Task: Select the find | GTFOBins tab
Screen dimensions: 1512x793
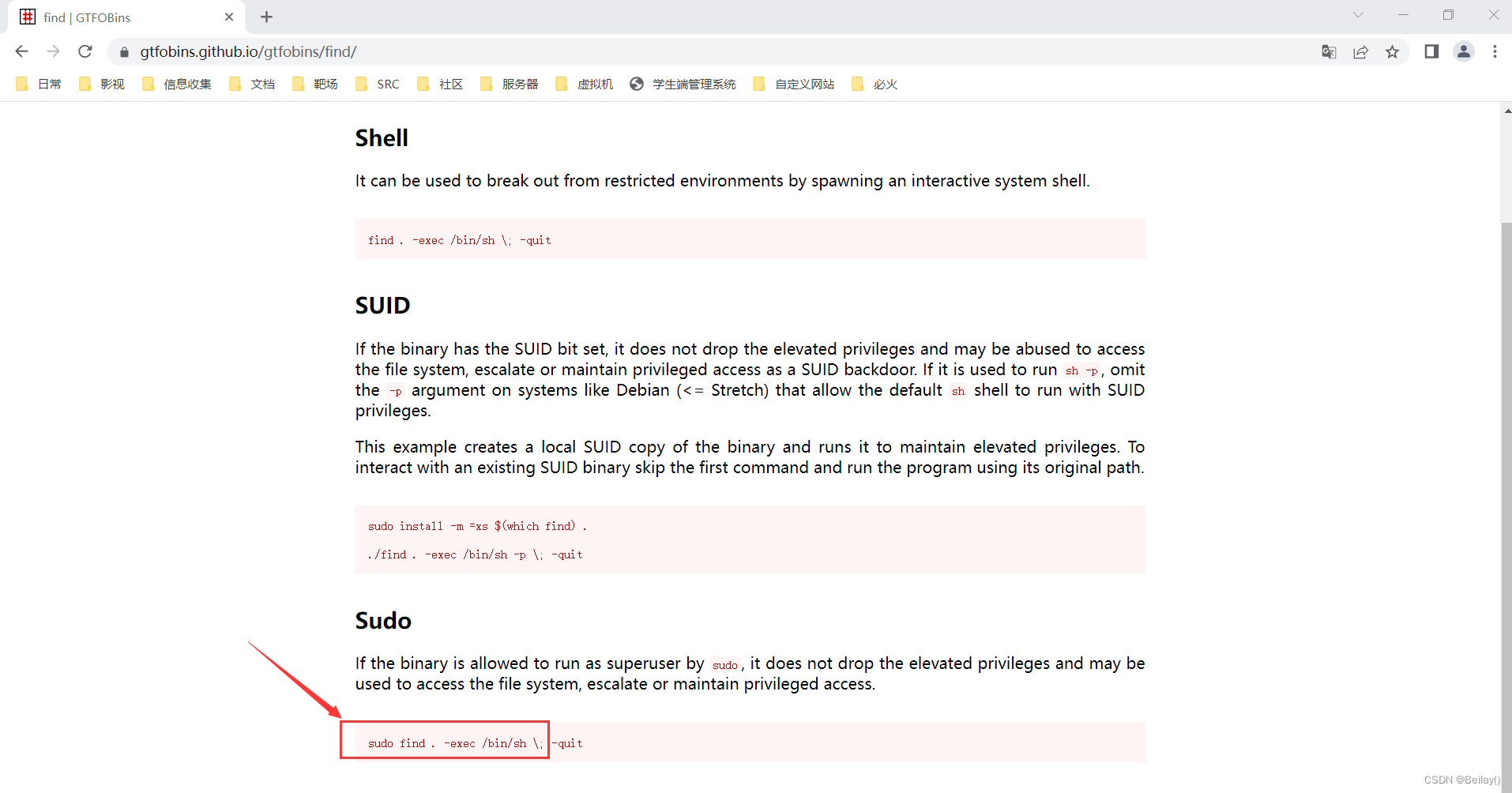Action: (x=126, y=17)
